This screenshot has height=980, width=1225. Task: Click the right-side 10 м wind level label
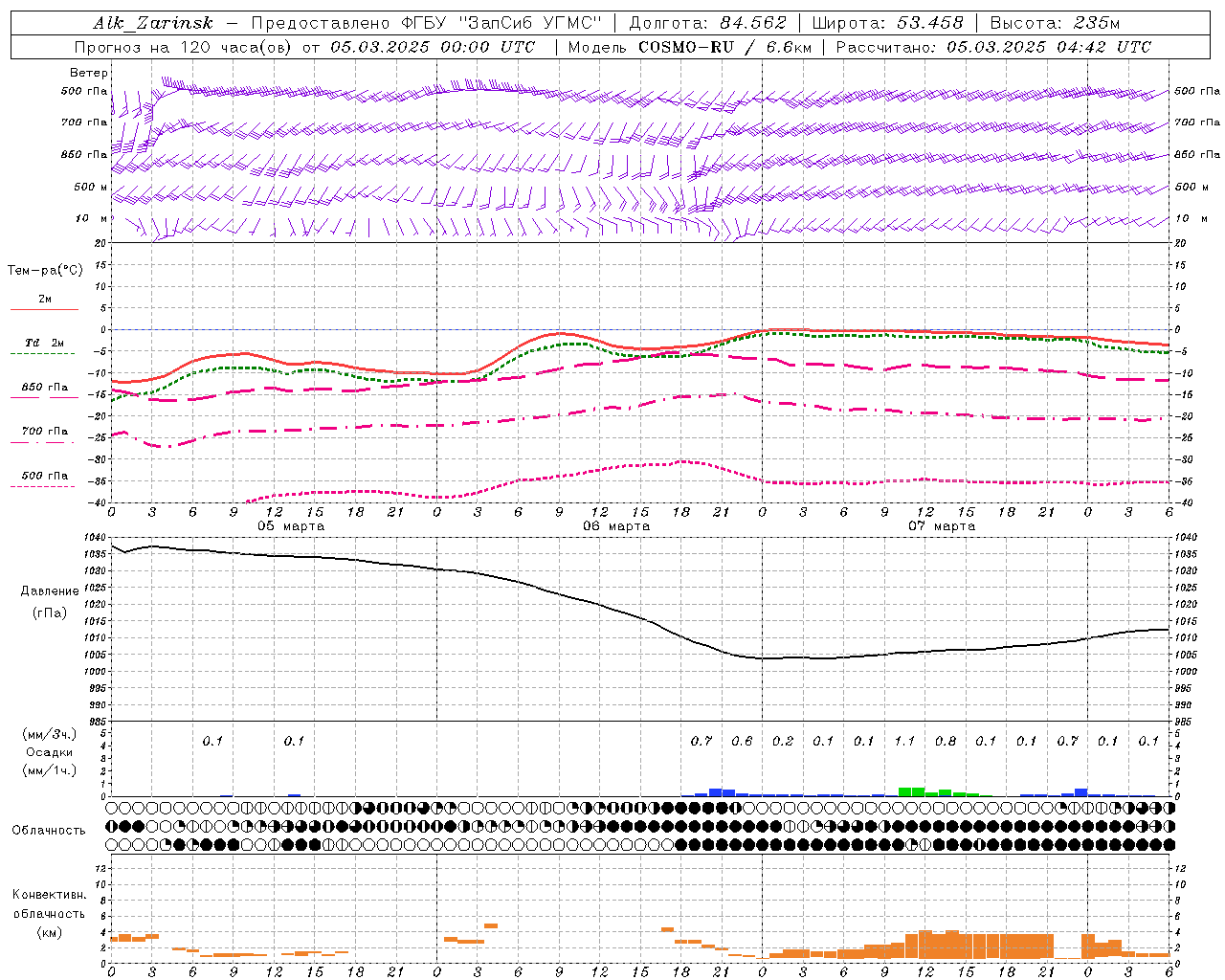[1191, 219]
